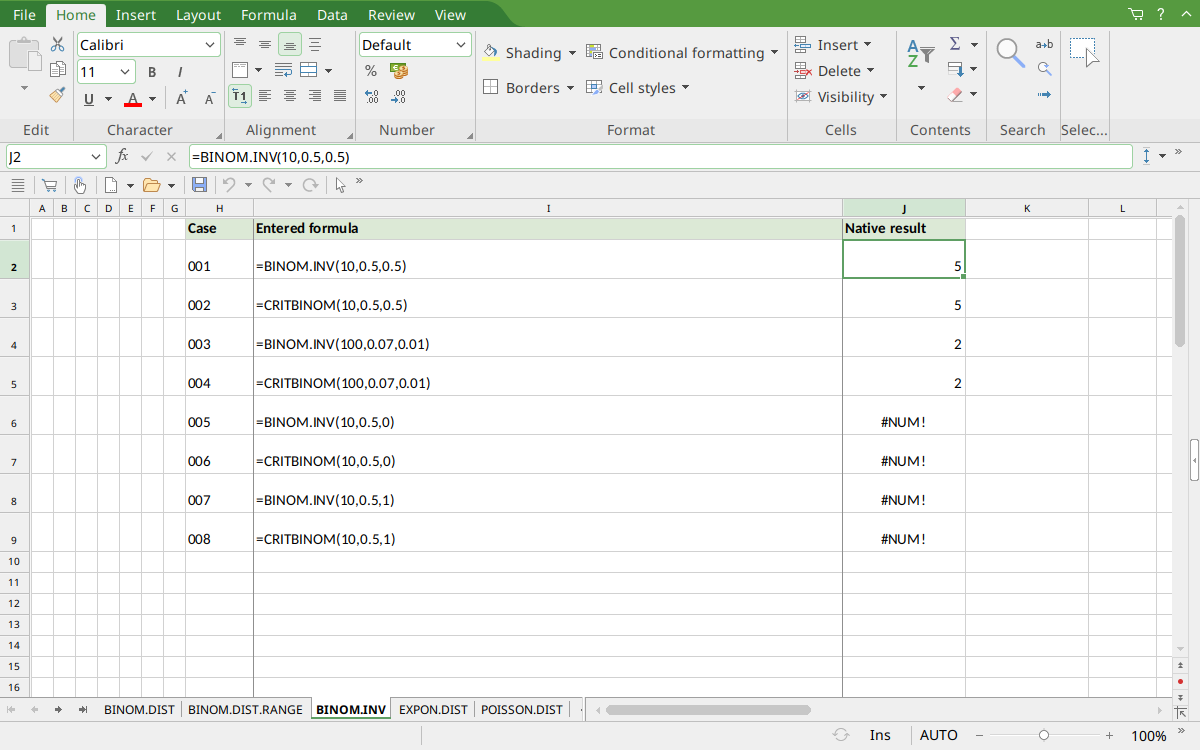
Task: Click the AZ sort and filter icon
Action: point(920,53)
